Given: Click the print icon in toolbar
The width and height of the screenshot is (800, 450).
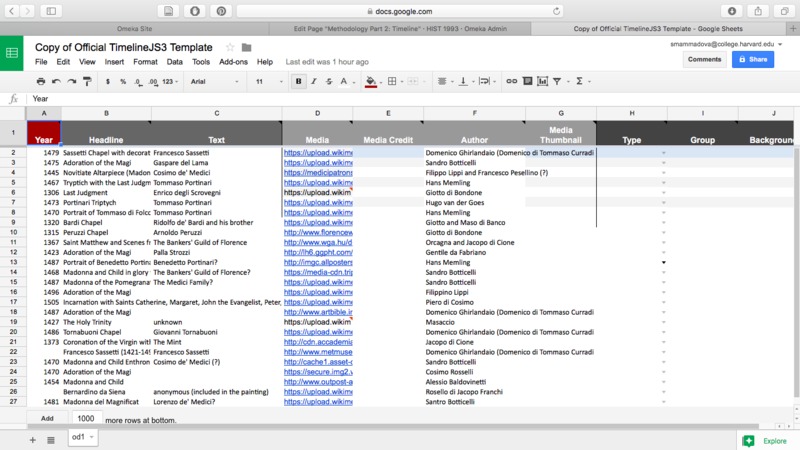Looking at the screenshot, I should pos(41,81).
